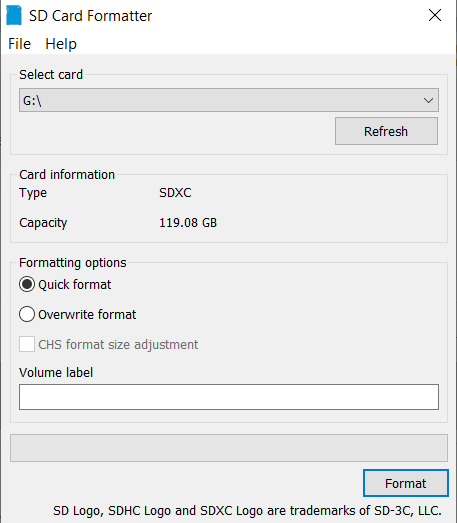Open the Help menu
This screenshot has width=457, height=523.
pyautogui.click(x=61, y=44)
